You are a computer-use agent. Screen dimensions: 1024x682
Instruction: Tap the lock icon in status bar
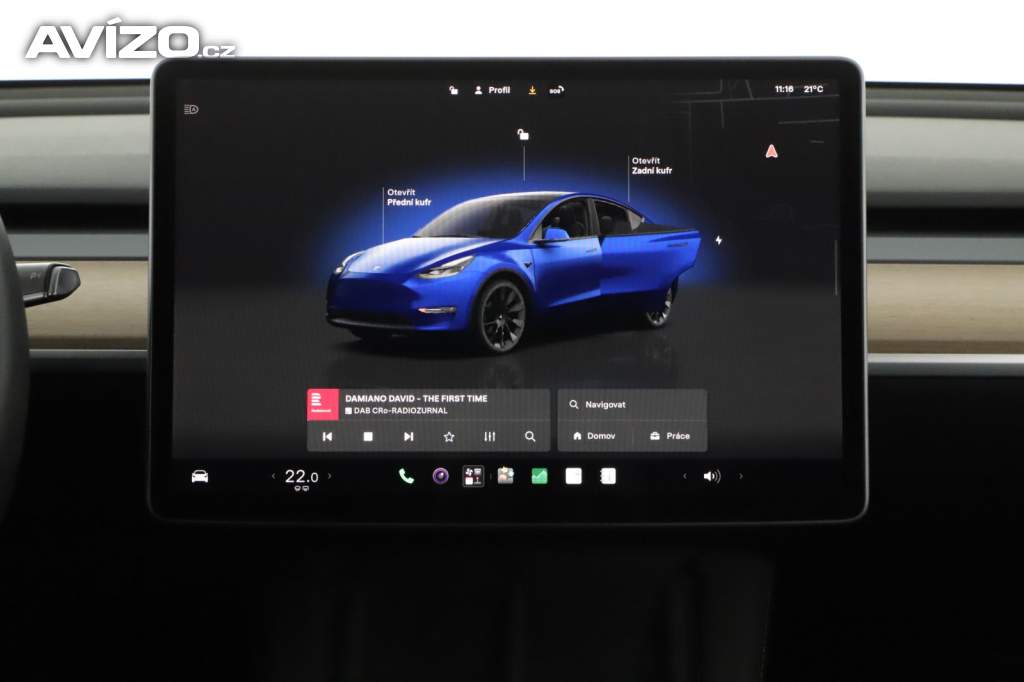454,90
